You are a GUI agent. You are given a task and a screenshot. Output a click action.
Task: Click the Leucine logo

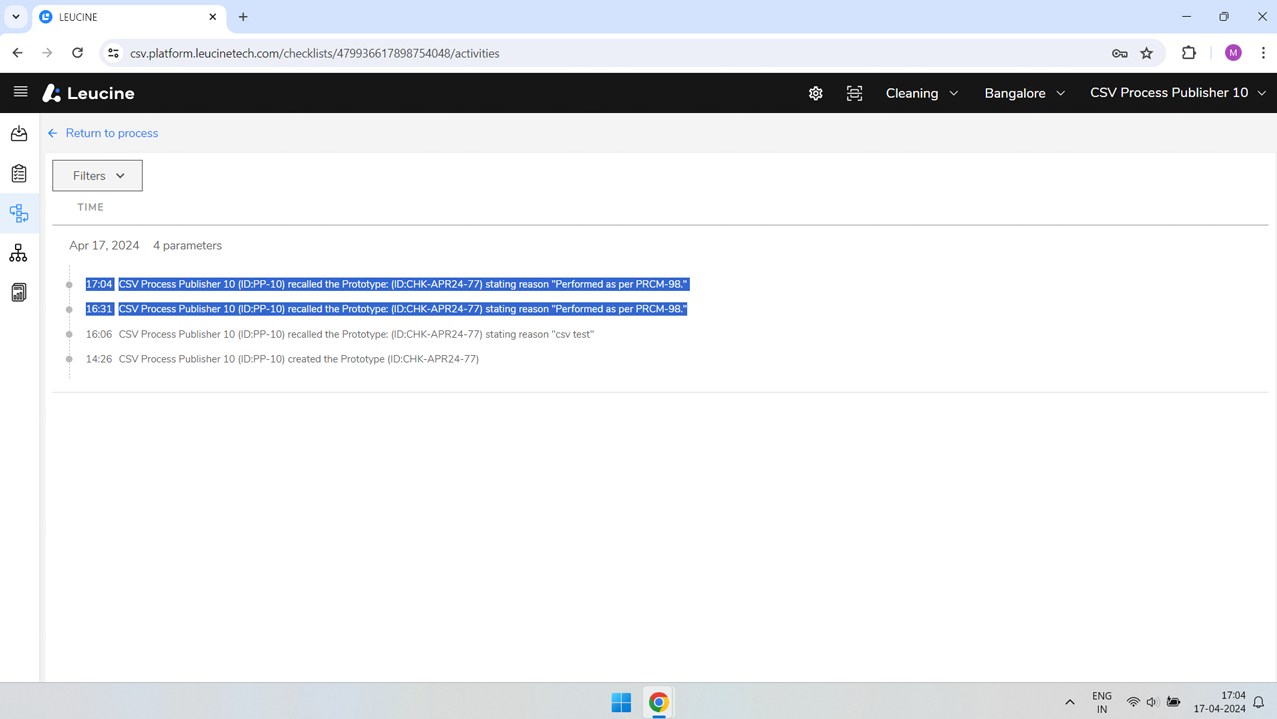click(x=88, y=93)
